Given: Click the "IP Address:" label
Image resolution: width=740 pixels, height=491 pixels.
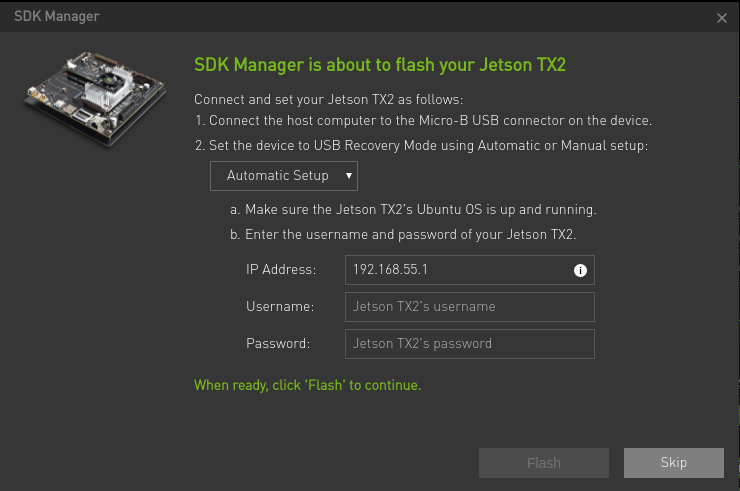Looking at the screenshot, I should pyautogui.click(x=281, y=270).
